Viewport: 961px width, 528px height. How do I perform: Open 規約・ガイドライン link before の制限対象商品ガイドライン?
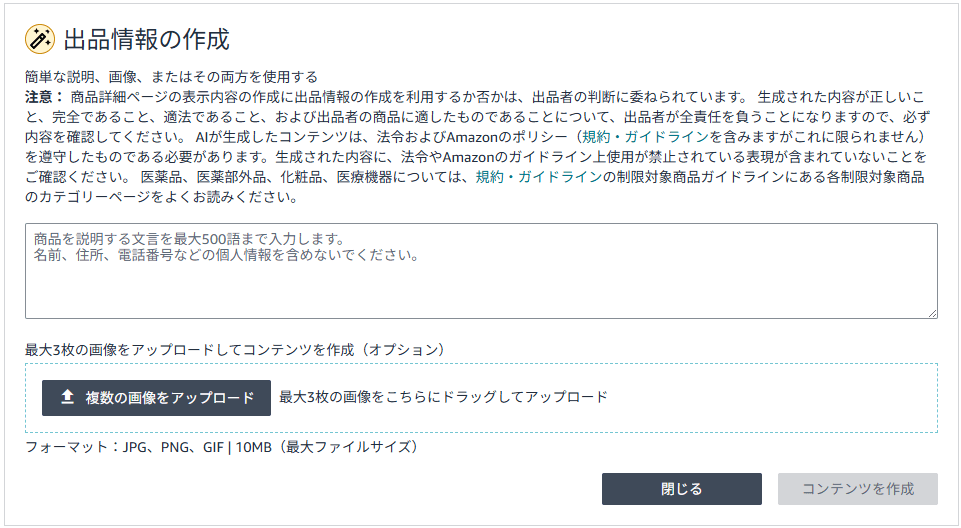click(539, 177)
